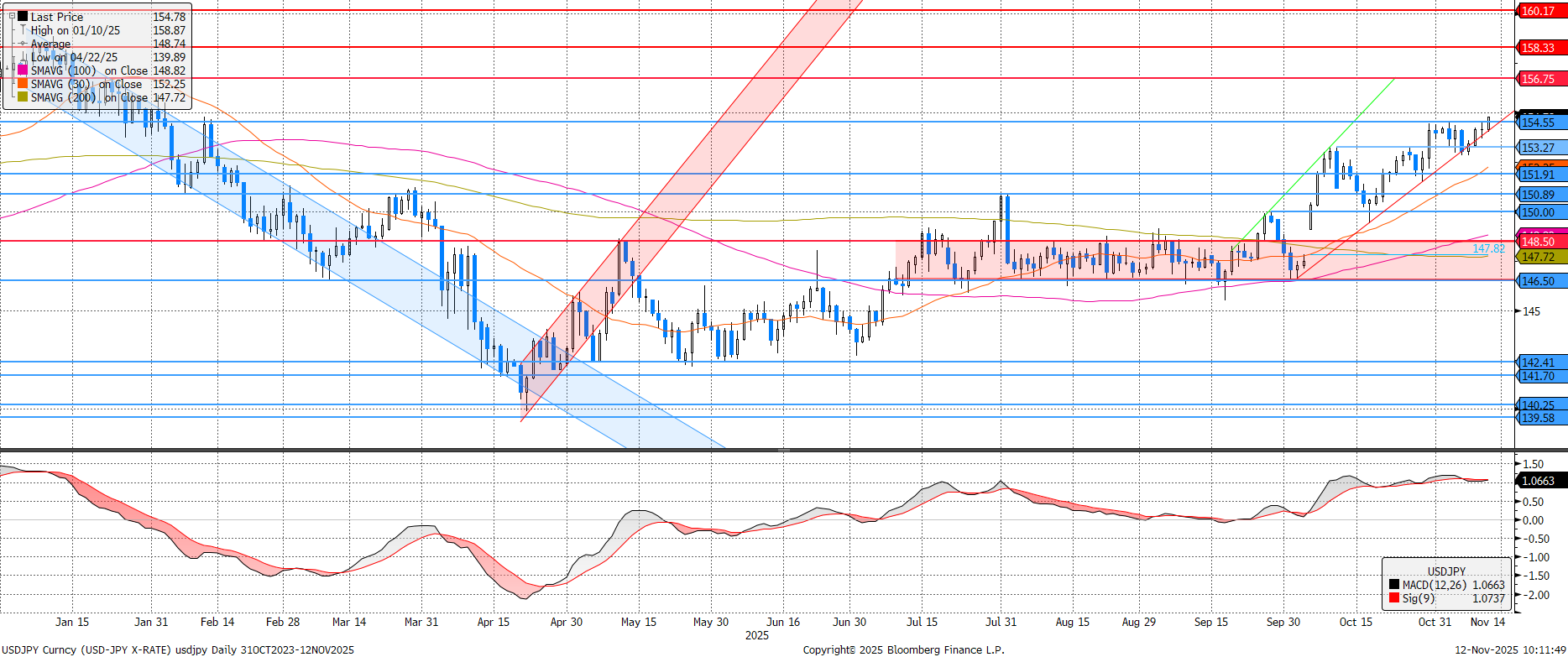Click the USDJPY title in MACD legend
This screenshot has height=657, width=1568.
(x=1446, y=571)
